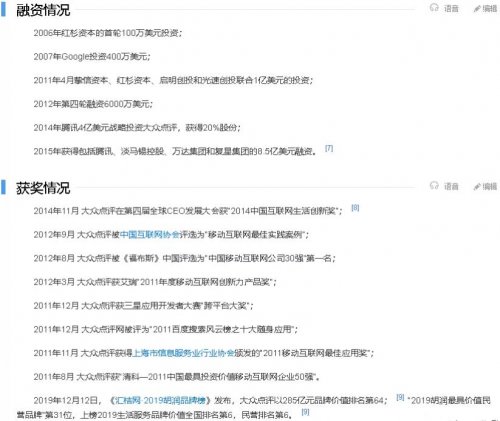The width and height of the screenshot is (500, 421).
Task: Click the line 2012年第四轮融资6000万美元
Action: 93,104
